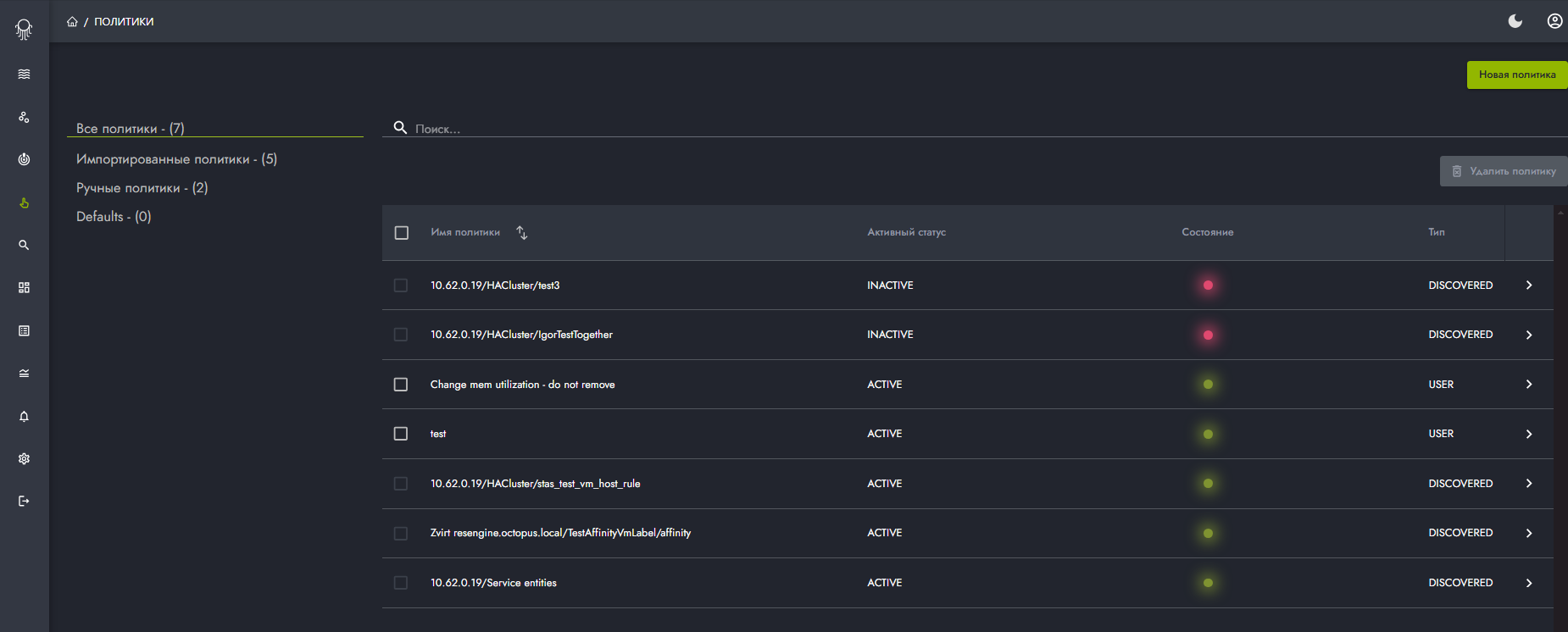Expand the TestAffinityVmLabel/affinity row chevron

1529,533
